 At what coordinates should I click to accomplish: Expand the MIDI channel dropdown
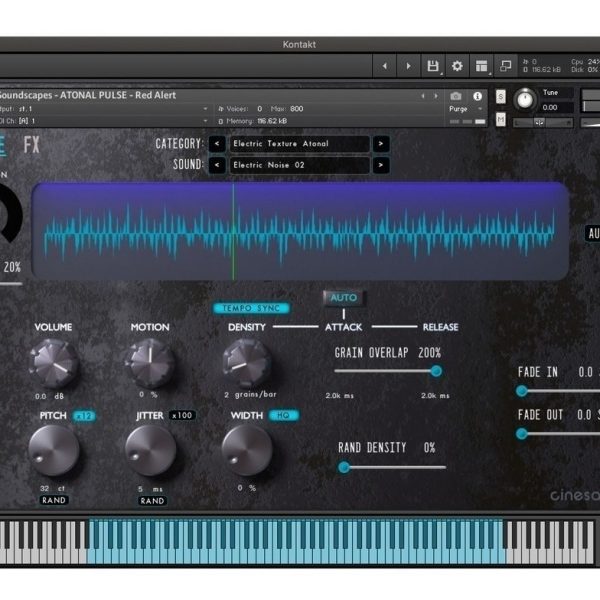(x=205, y=121)
